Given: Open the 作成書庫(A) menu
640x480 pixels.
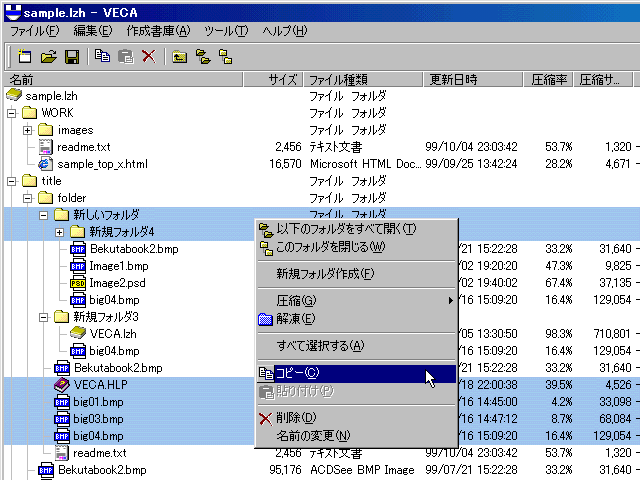Looking at the screenshot, I should 158,31.
